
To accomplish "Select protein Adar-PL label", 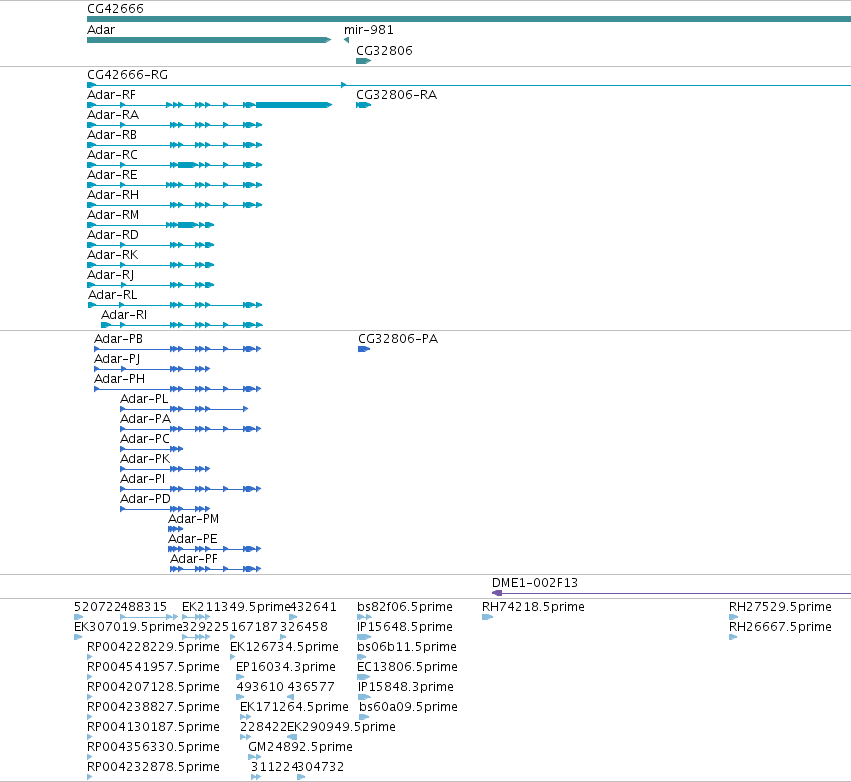I will (144, 399).
